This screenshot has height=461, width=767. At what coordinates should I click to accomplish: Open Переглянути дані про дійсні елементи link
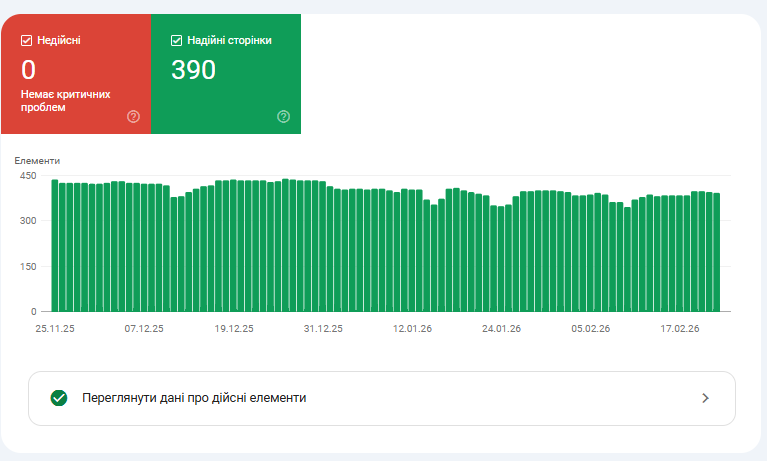[194, 398]
